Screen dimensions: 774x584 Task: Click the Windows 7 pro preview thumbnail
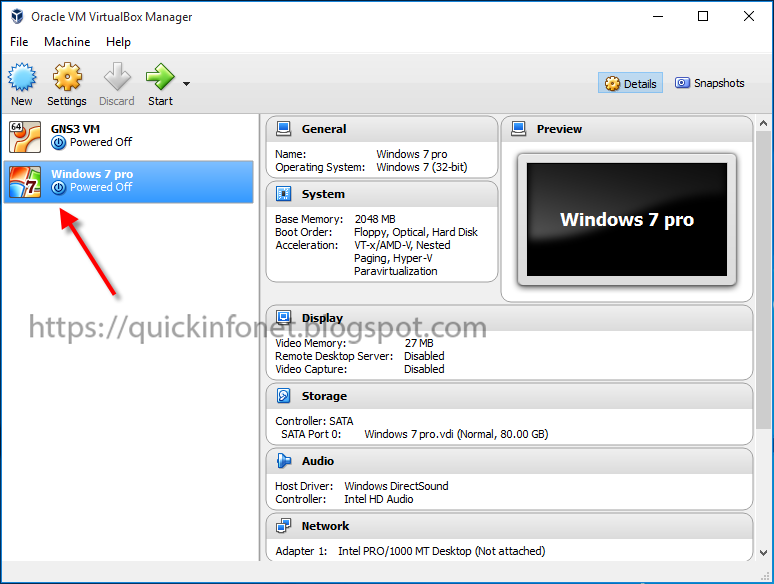(627, 220)
